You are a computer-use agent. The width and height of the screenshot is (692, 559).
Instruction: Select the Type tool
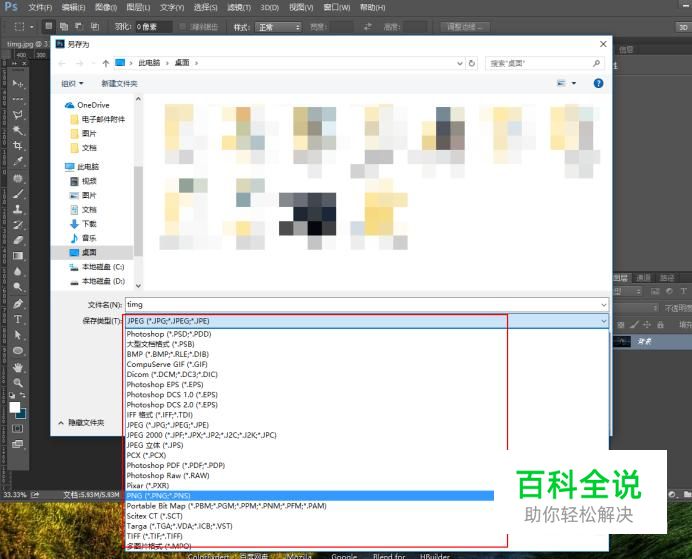[18, 319]
